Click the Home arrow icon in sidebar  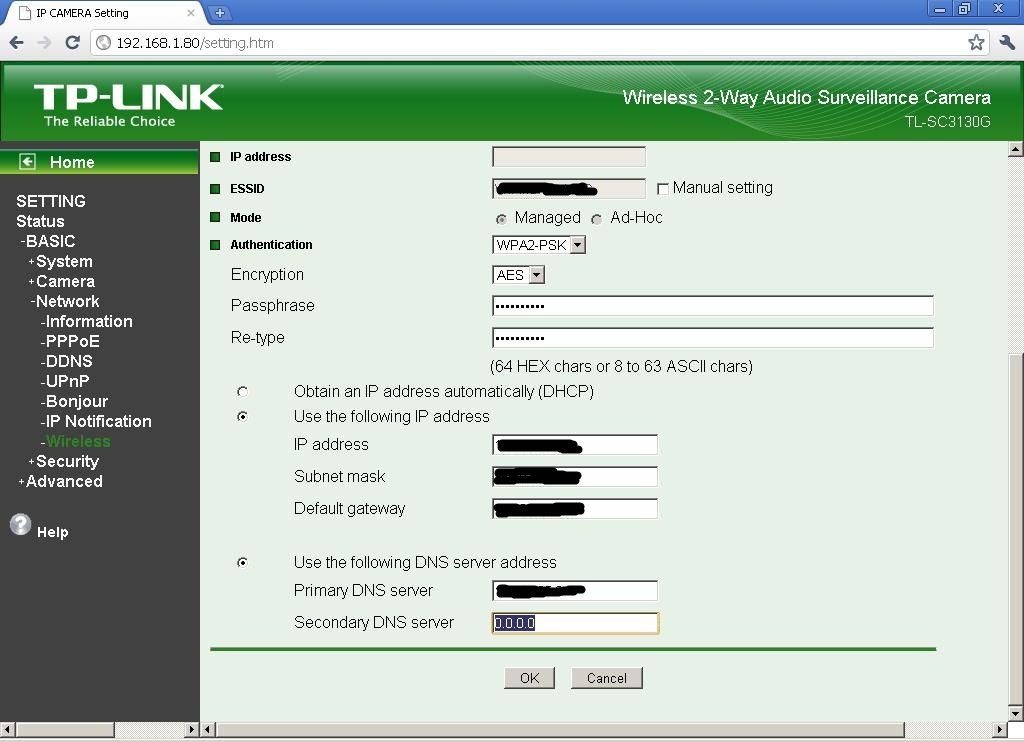click(x=27, y=161)
